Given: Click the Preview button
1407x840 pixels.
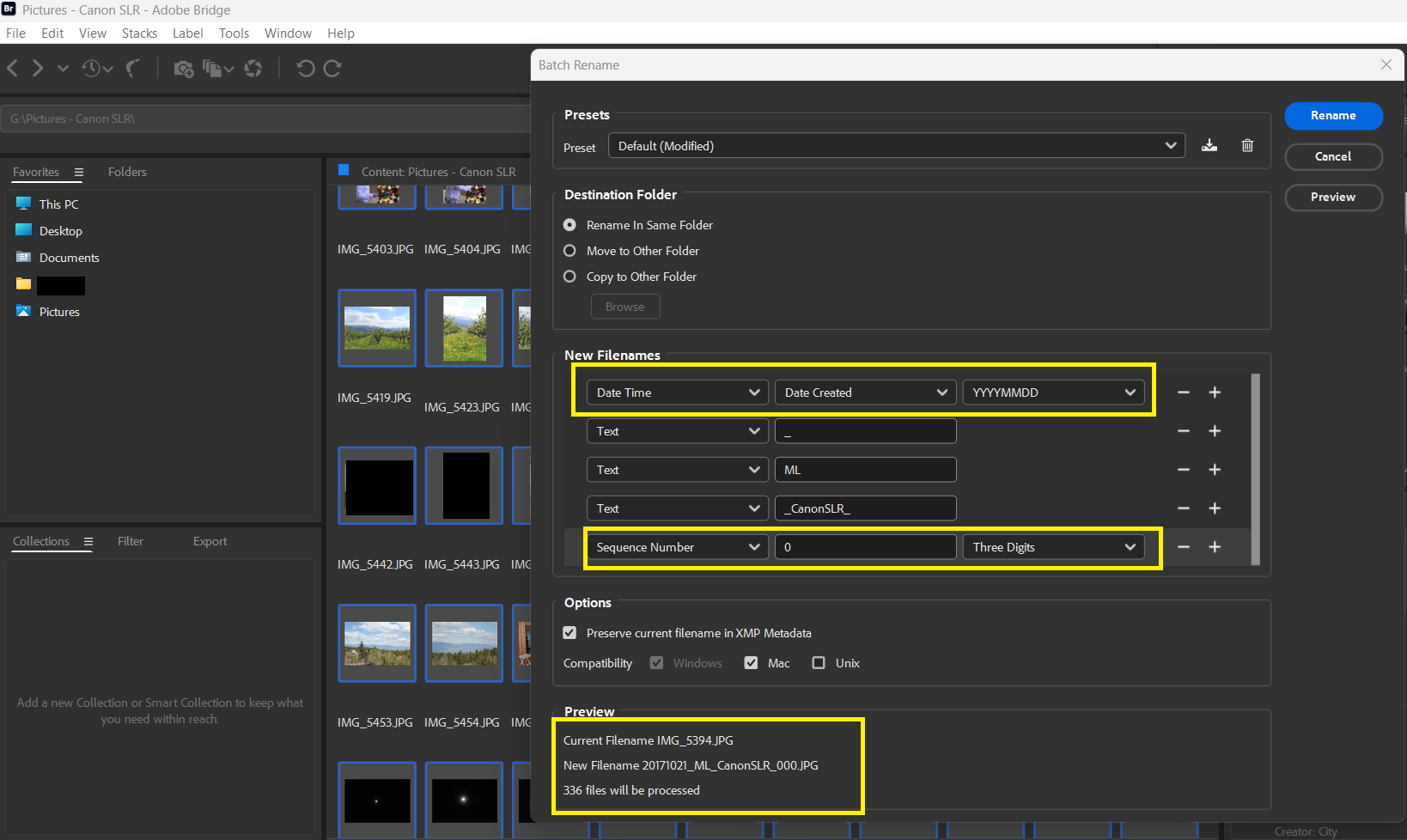Looking at the screenshot, I should [1333, 197].
